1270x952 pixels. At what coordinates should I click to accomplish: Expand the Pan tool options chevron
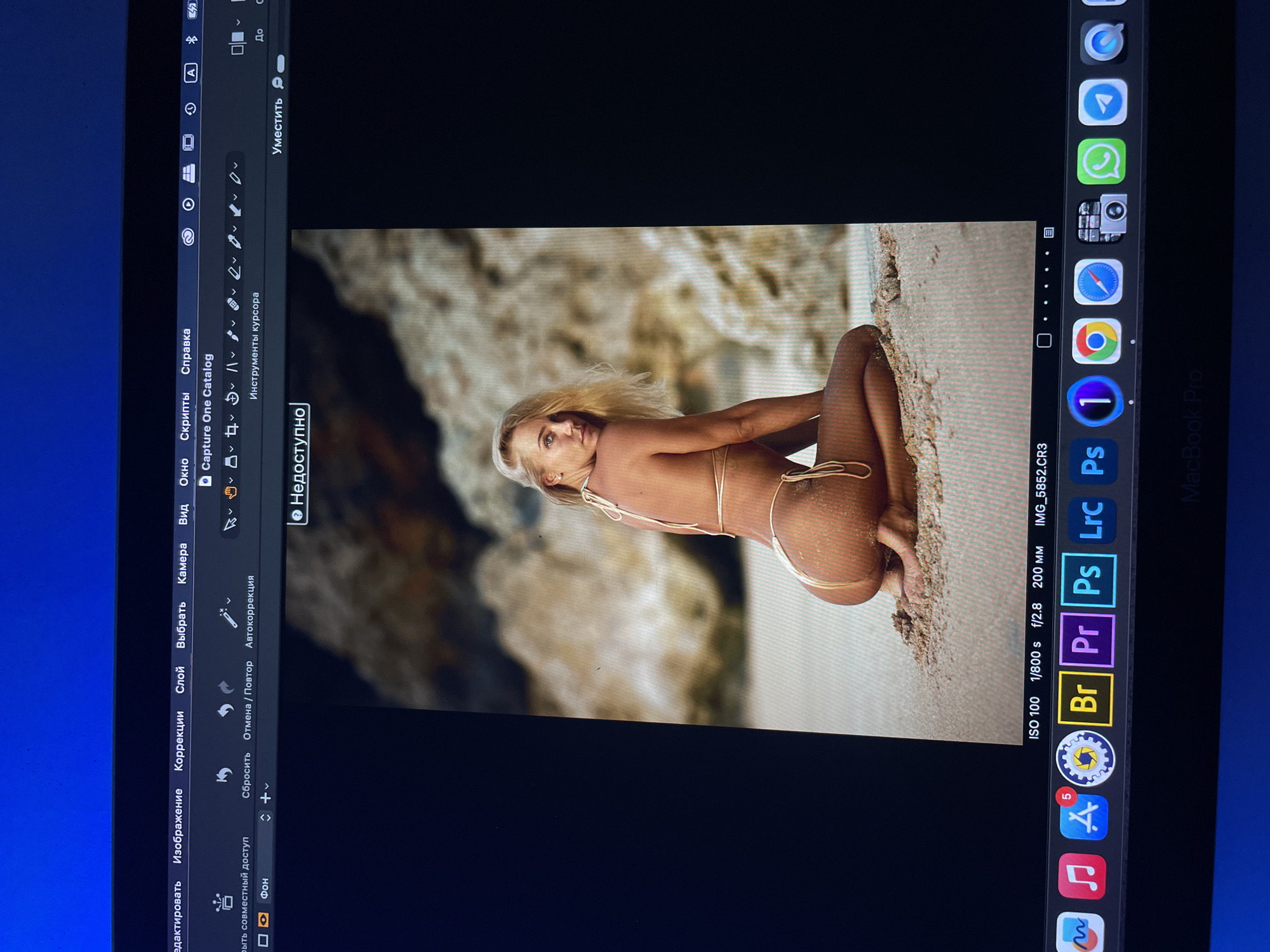point(231,479)
